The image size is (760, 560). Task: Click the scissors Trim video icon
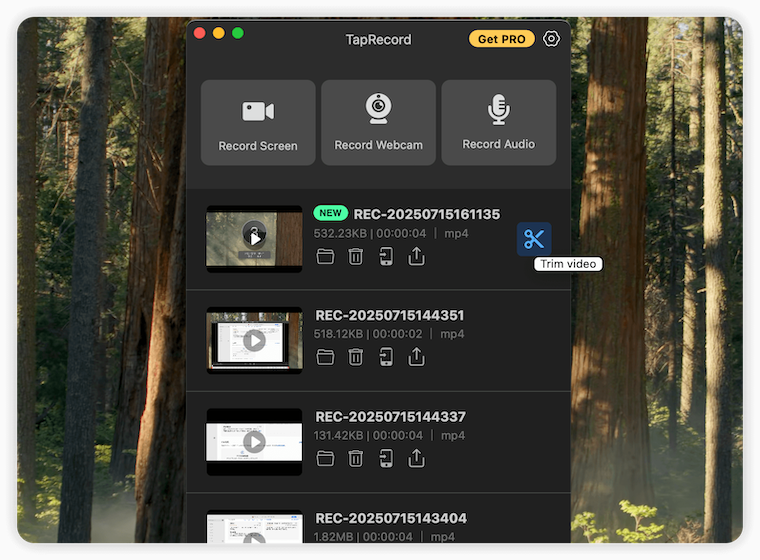534,239
